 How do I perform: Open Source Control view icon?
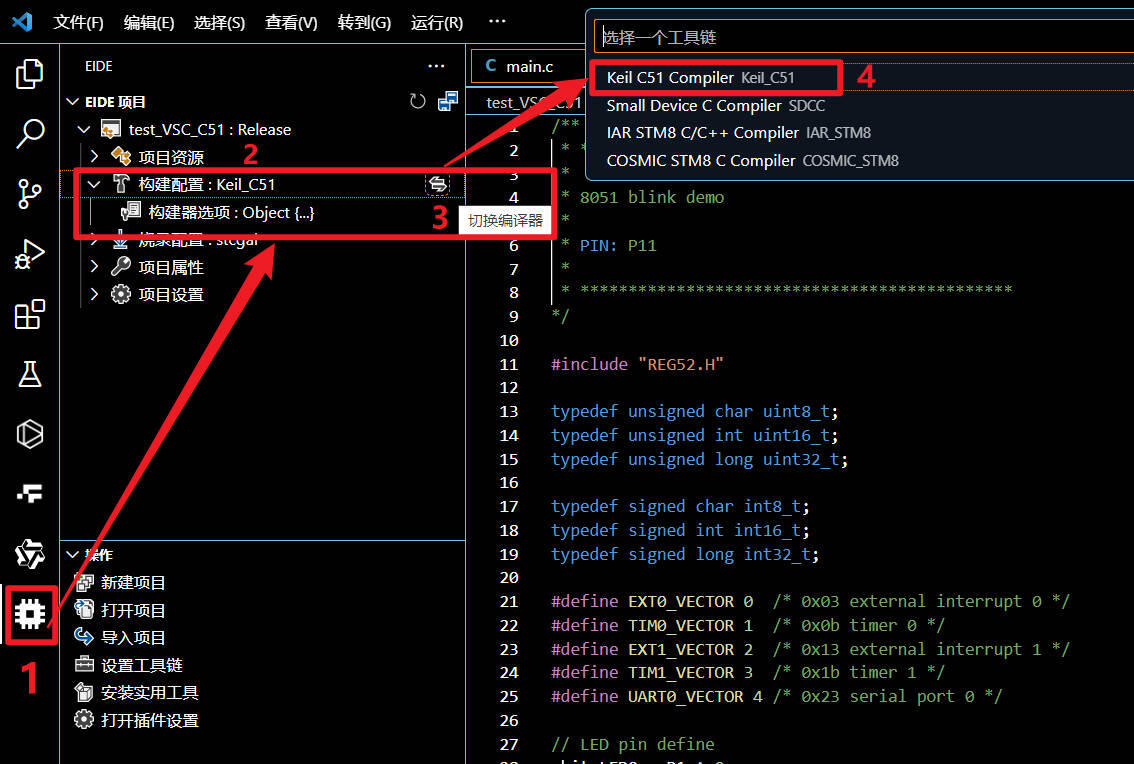(30, 194)
